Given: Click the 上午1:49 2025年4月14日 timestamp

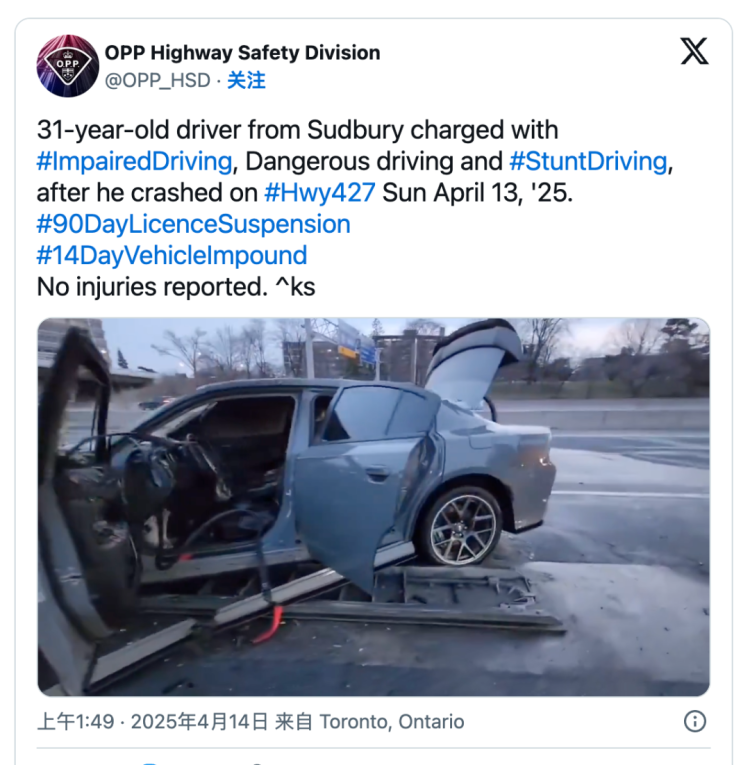Looking at the screenshot, I should pyautogui.click(x=152, y=722).
